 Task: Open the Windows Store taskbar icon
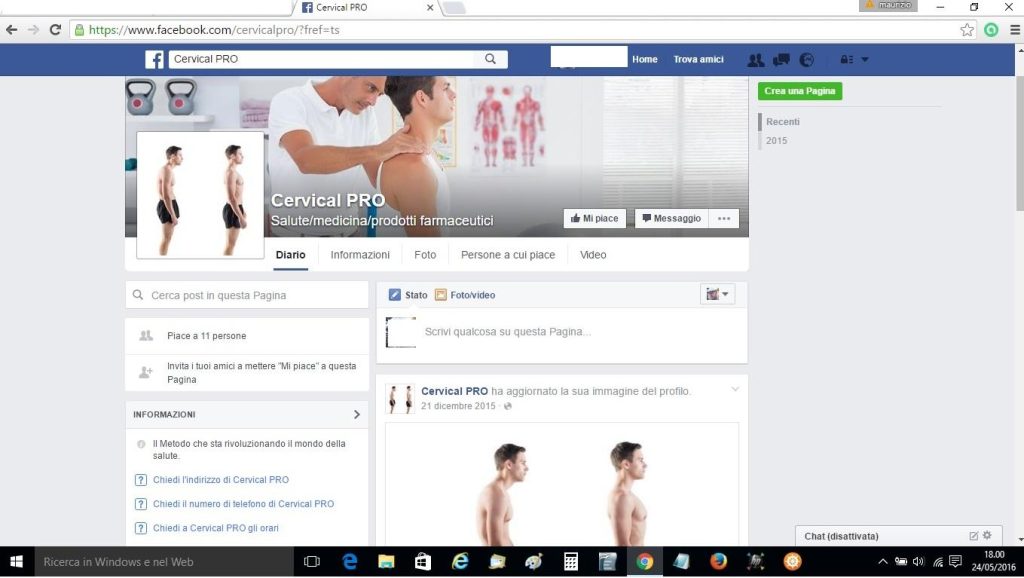[x=423, y=562]
